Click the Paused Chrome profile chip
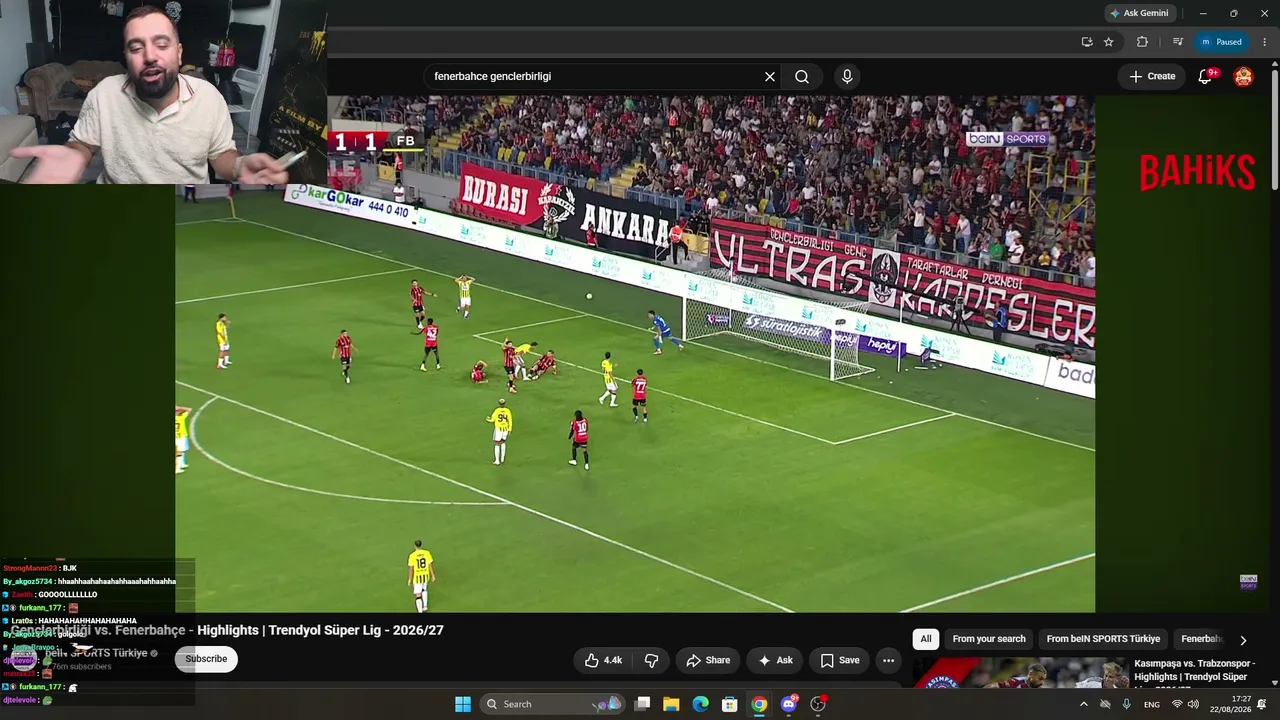The width and height of the screenshot is (1280, 720). tap(1222, 42)
